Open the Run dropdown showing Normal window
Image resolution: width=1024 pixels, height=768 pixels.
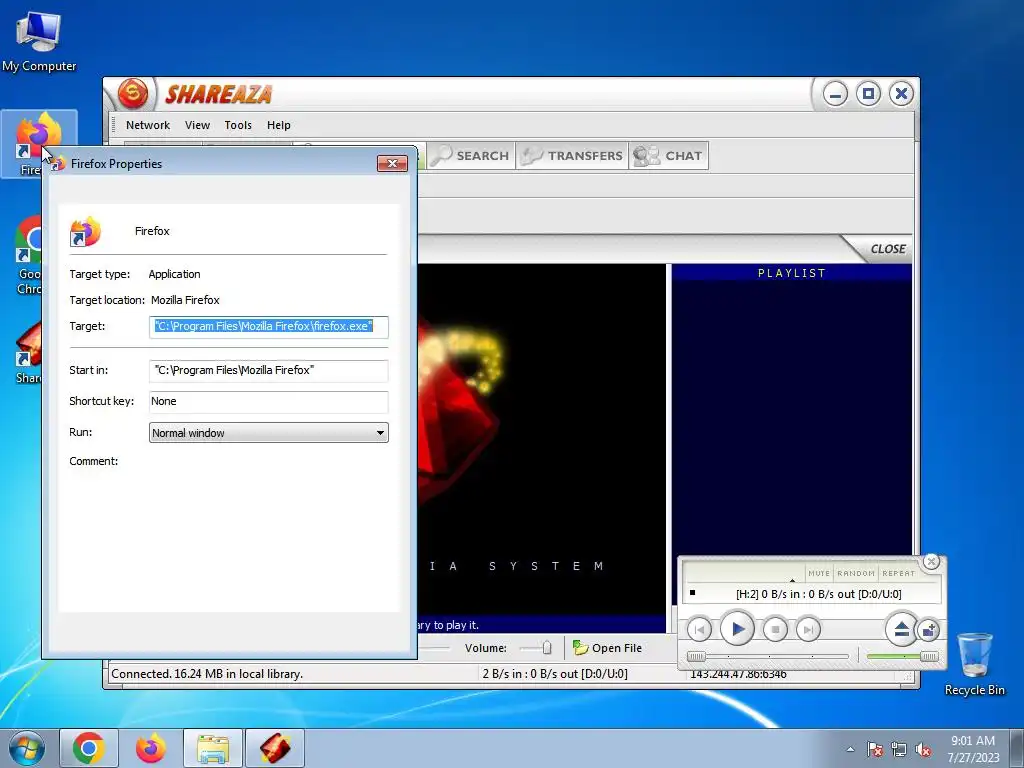coord(268,432)
